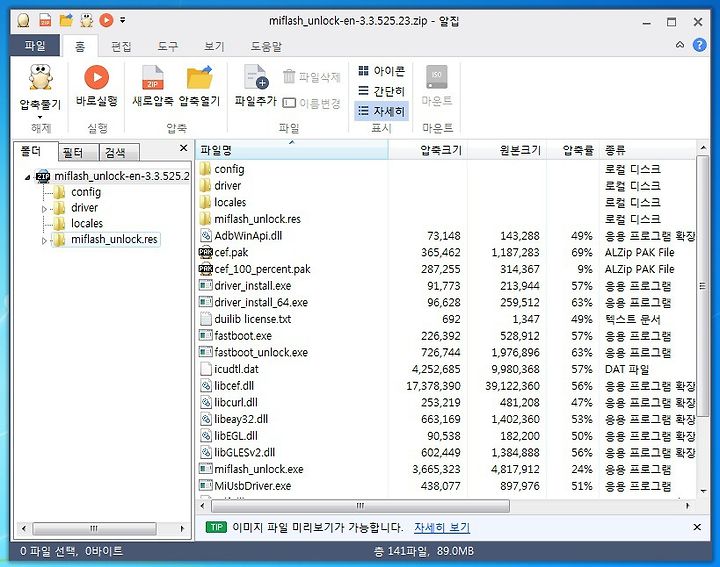Open the quick-access toolbar customize arrow
The height and width of the screenshot is (567, 720).
[123, 20]
